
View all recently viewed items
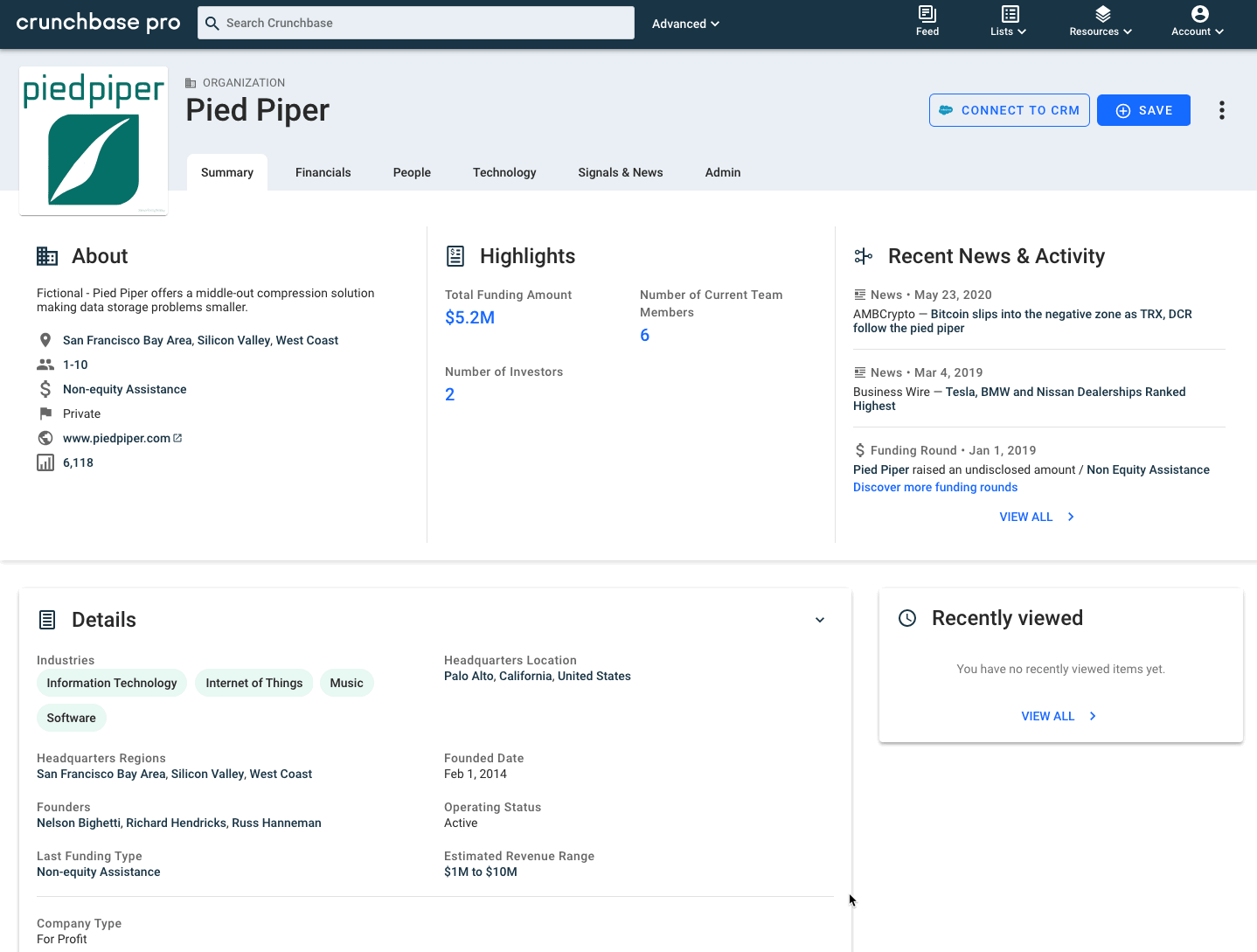1059,716
